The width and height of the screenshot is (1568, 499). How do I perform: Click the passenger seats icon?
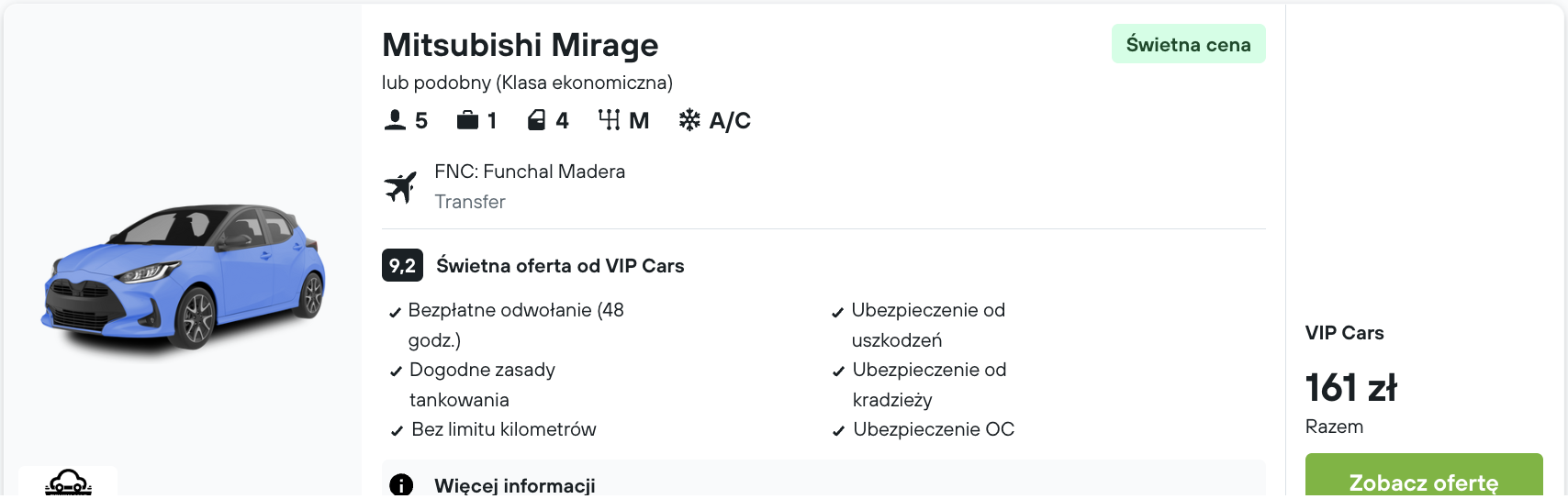(395, 120)
